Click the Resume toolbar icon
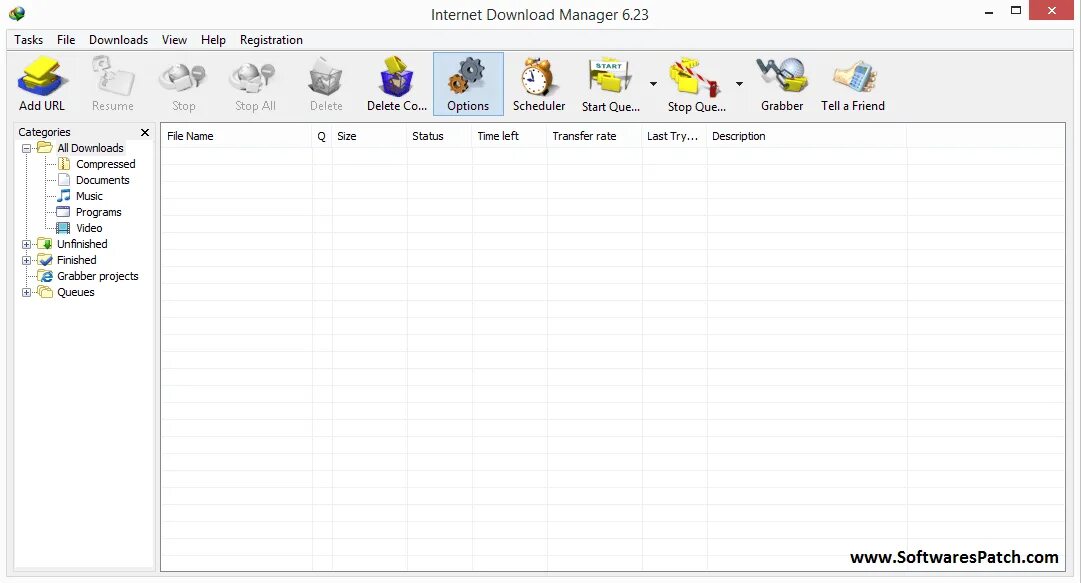The height and width of the screenshot is (583, 1081). [113, 84]
